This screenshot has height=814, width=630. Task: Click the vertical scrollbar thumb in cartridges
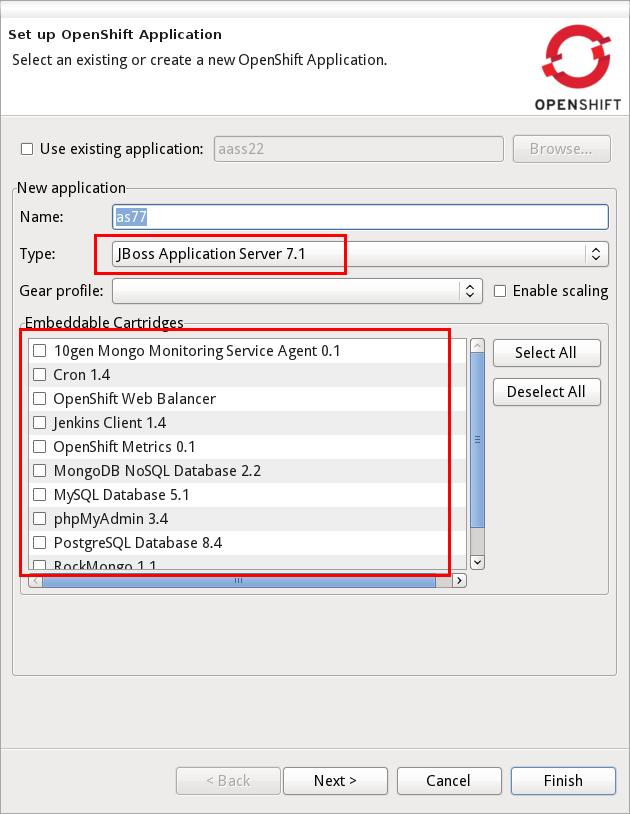pyautogui.click(x=477, y=440)
